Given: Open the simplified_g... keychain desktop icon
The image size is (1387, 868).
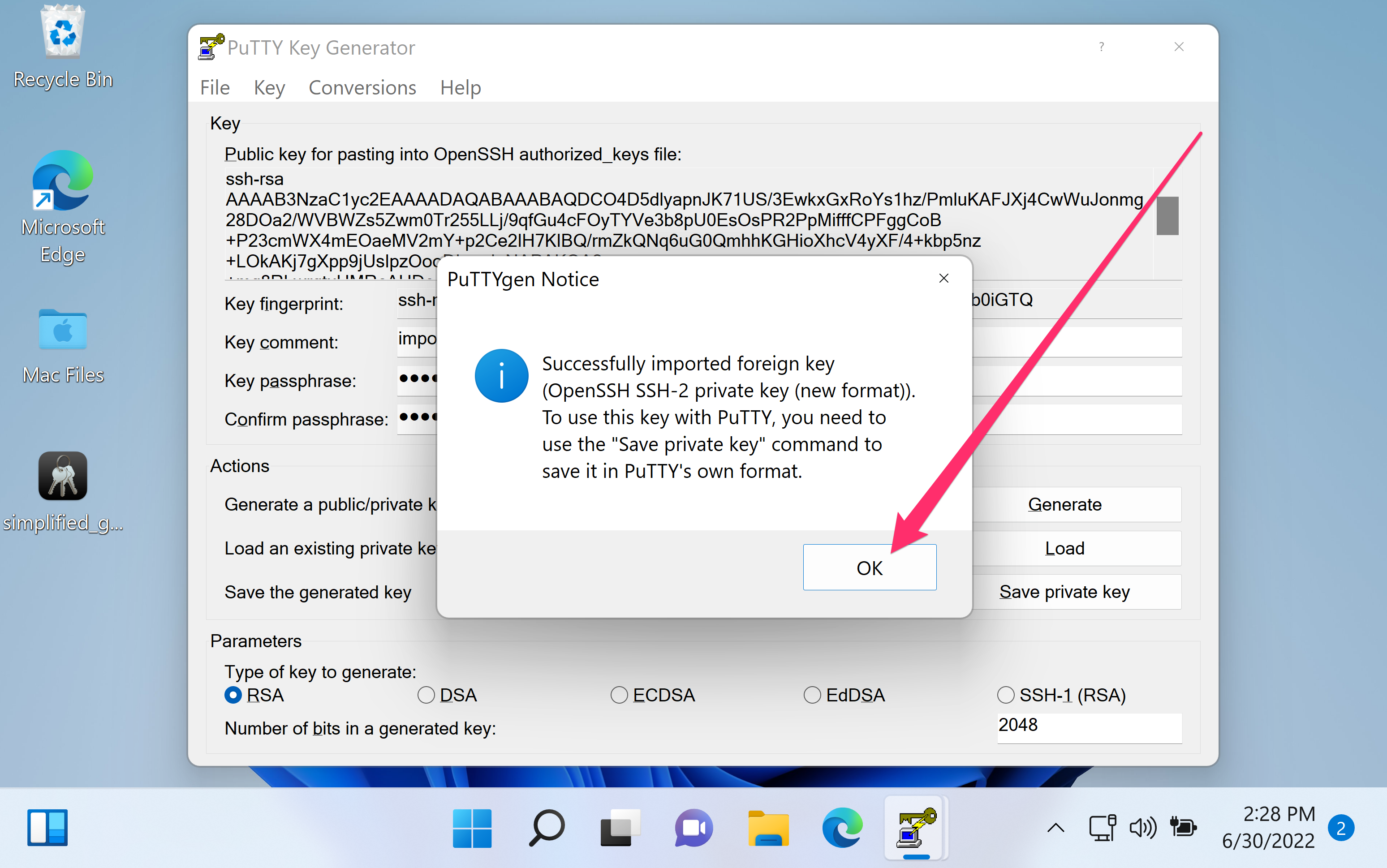Looking at the screenshot, I should click(63, 493).
